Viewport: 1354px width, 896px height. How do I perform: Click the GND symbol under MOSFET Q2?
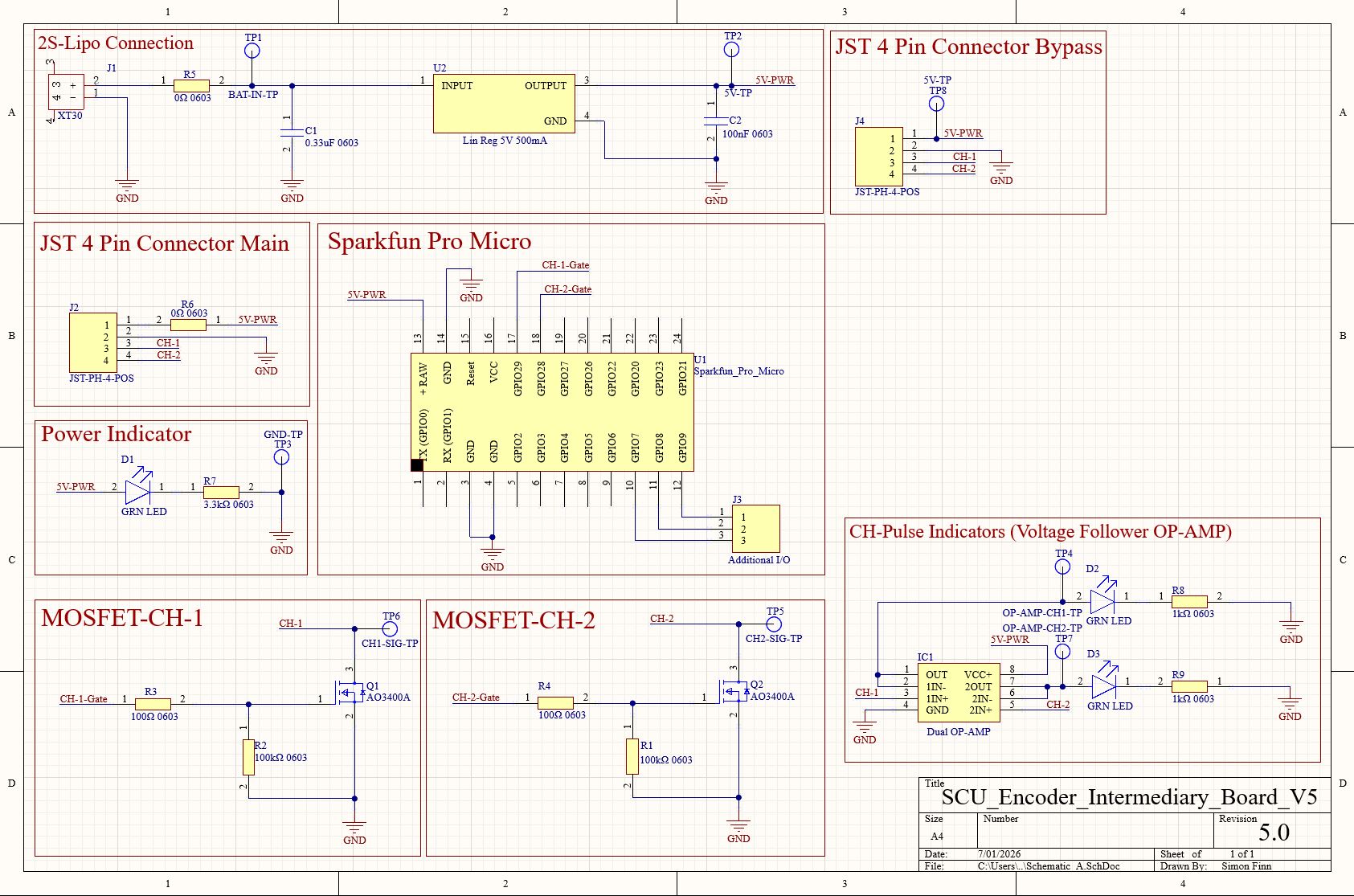(738, 832)
